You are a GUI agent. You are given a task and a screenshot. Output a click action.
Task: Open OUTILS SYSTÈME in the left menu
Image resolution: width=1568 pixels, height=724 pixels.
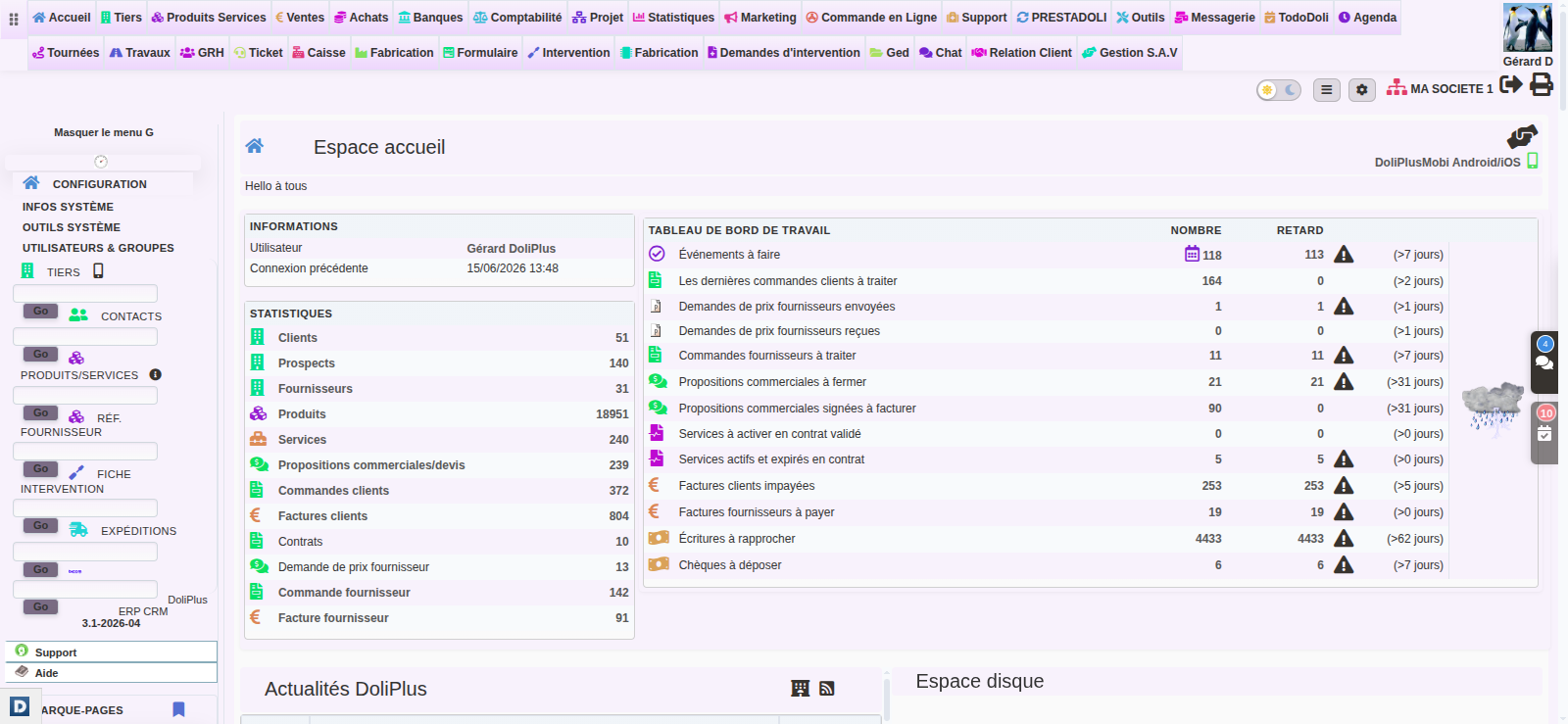pos(72,227)
